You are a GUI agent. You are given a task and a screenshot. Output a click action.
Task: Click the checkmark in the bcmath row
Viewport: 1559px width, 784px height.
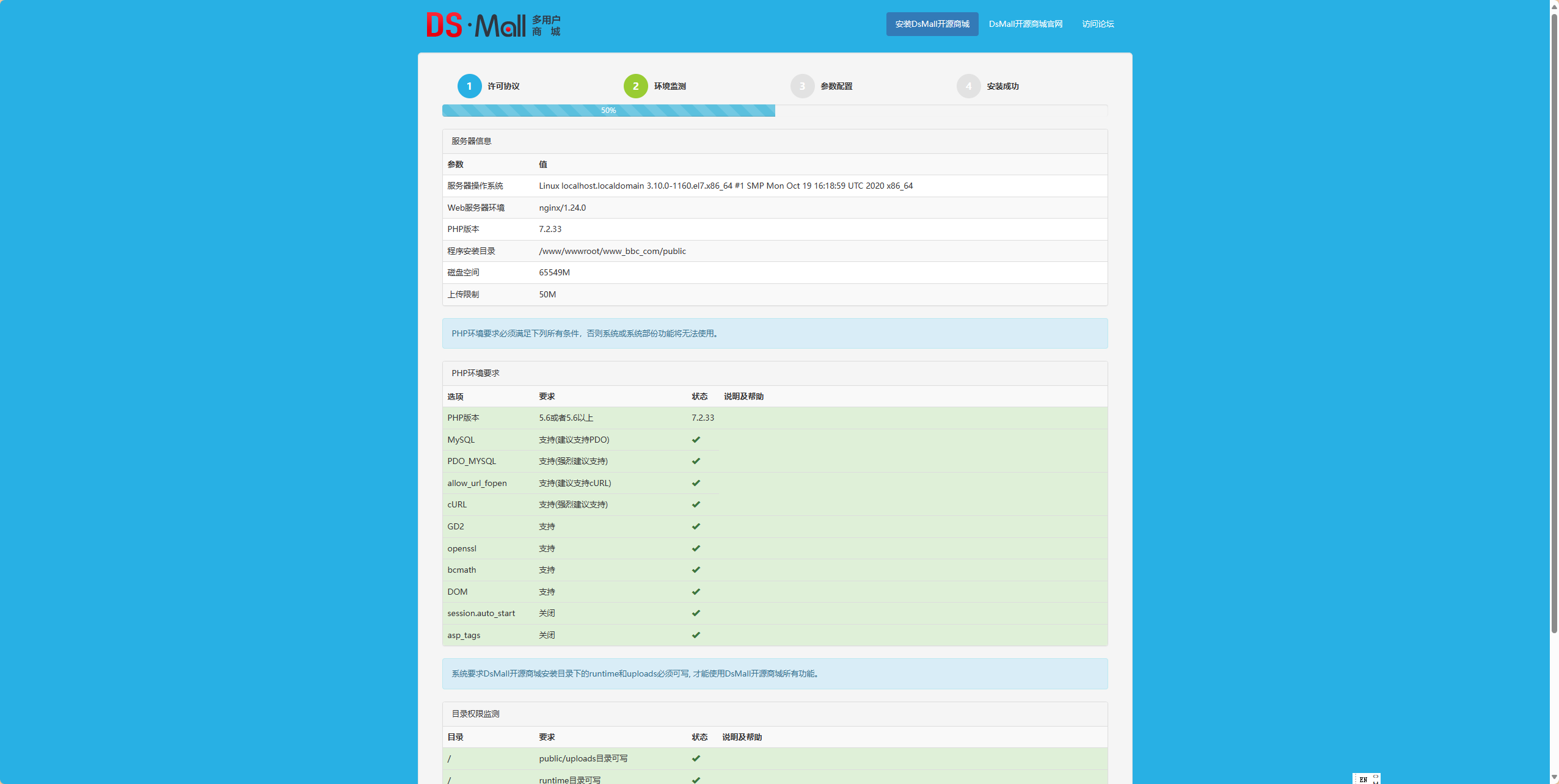coord(696,570)
